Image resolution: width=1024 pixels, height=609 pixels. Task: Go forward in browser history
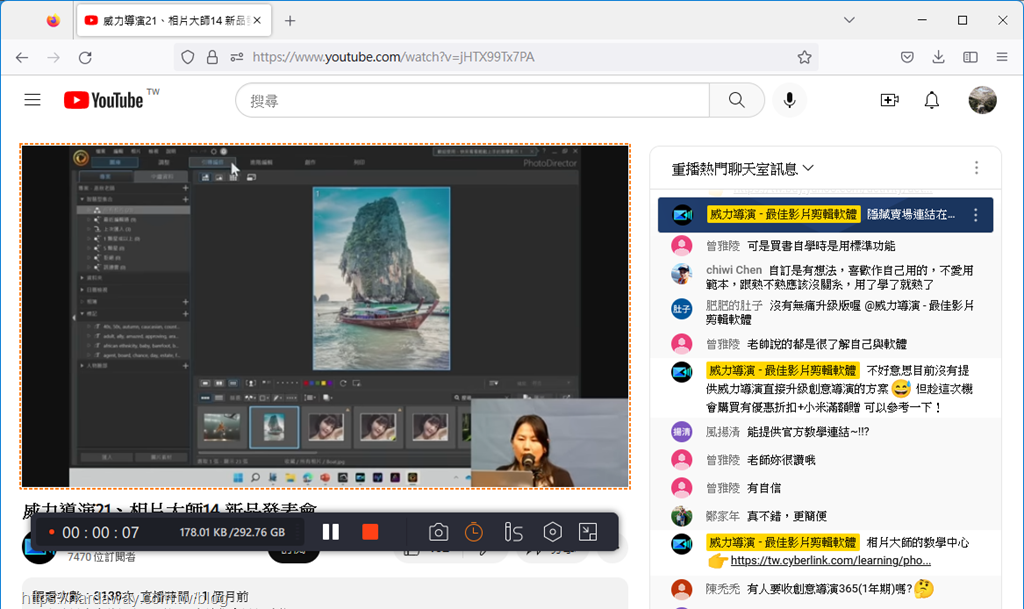point(54,57)
